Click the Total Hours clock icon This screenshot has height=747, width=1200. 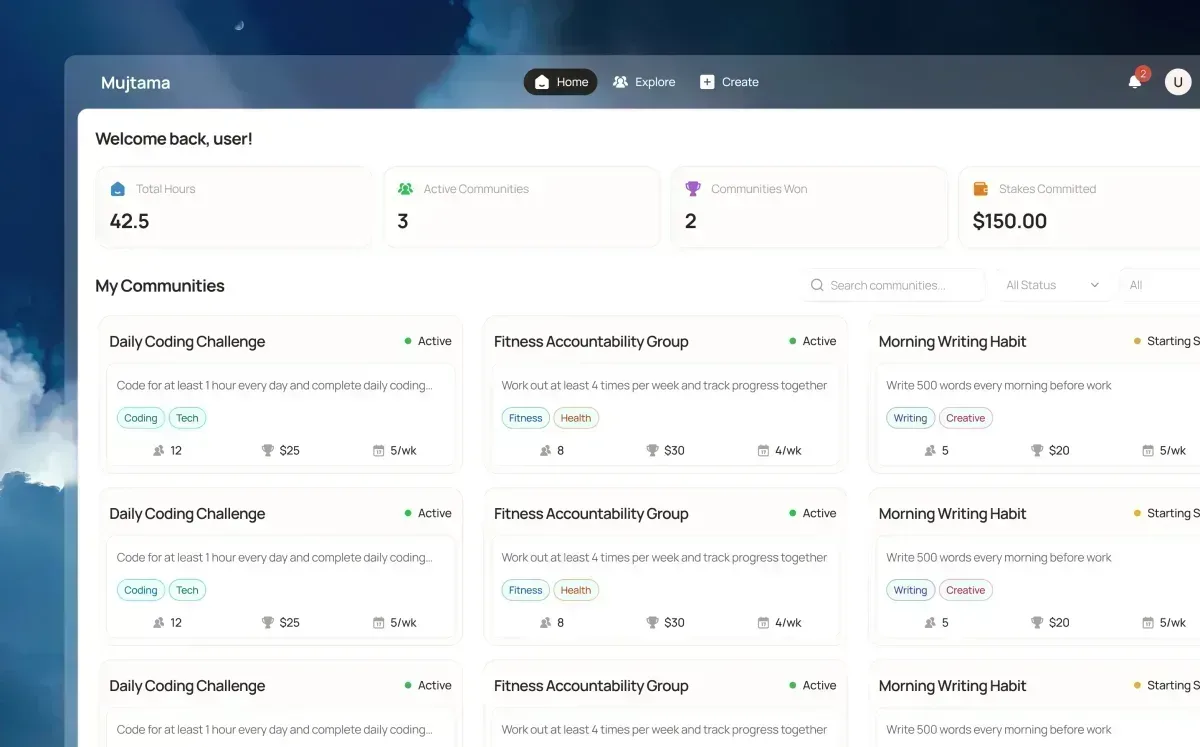pyautogui.click(x=120, y=188)
